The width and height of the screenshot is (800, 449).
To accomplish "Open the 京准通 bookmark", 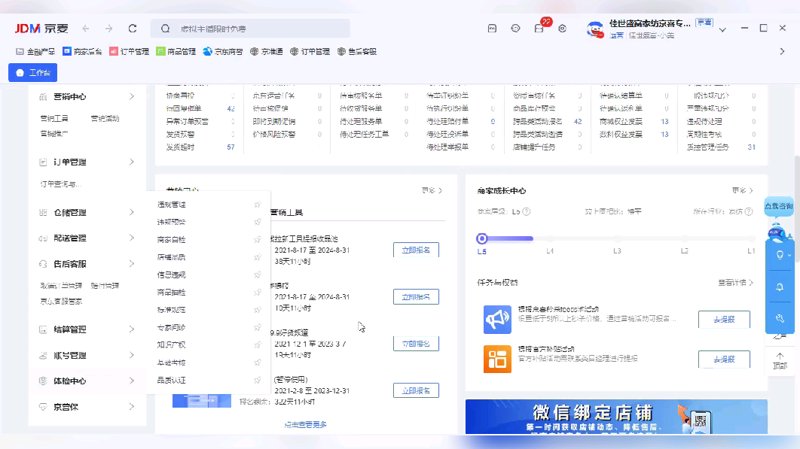I will pos(266,52).
